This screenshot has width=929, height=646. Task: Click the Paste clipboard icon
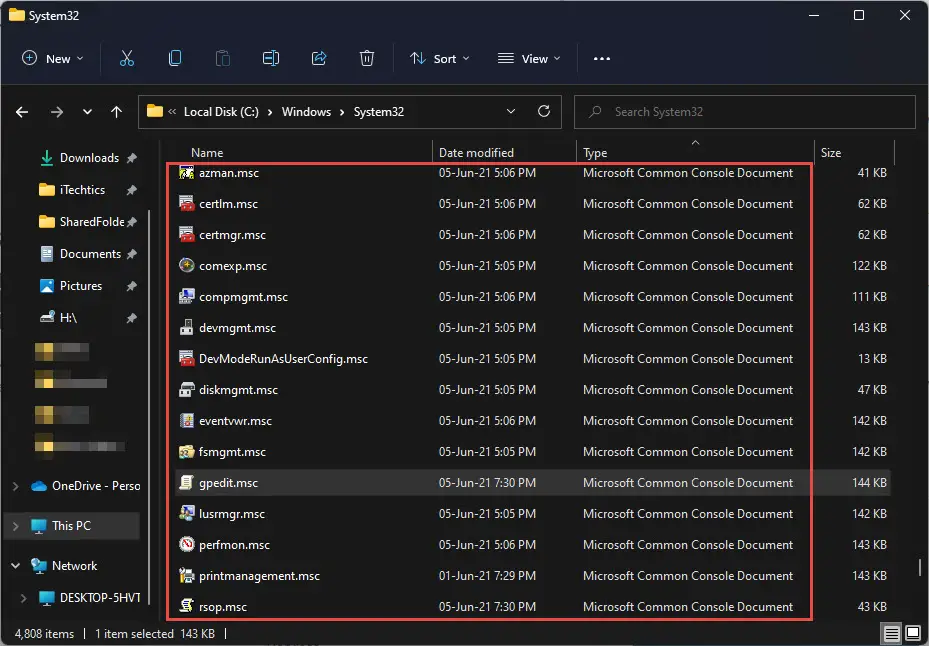point(223,58)
